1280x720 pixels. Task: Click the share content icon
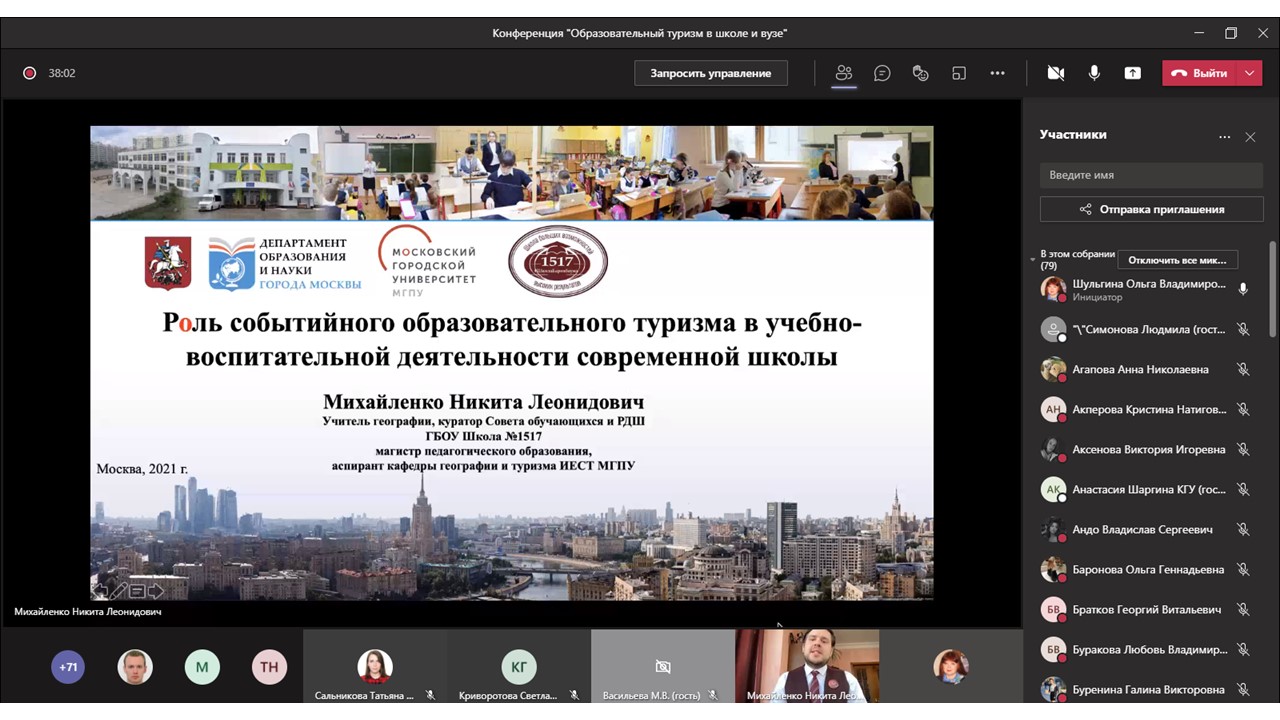click(x=1132, y=72)
